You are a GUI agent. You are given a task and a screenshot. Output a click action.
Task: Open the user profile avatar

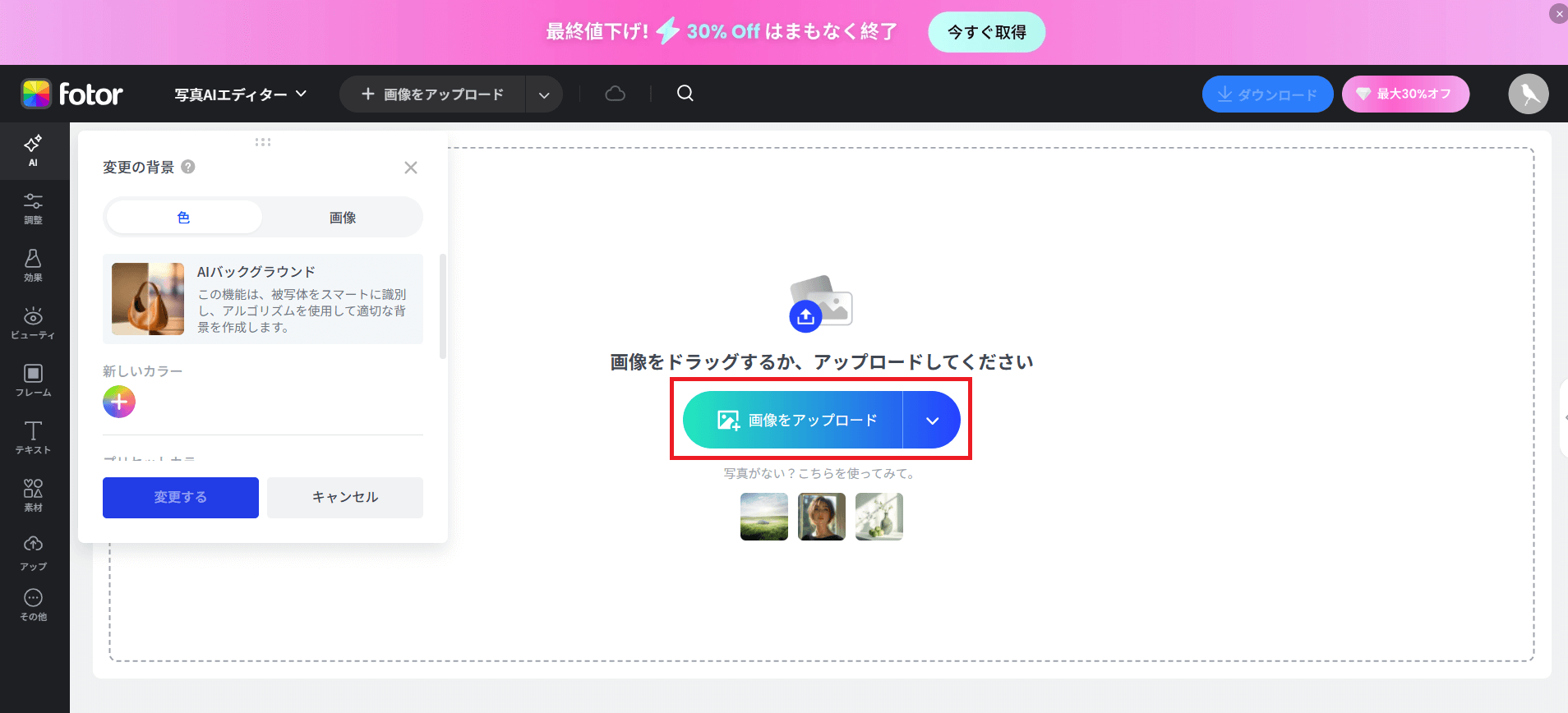pyautogui.click(x=1529, y=94)
